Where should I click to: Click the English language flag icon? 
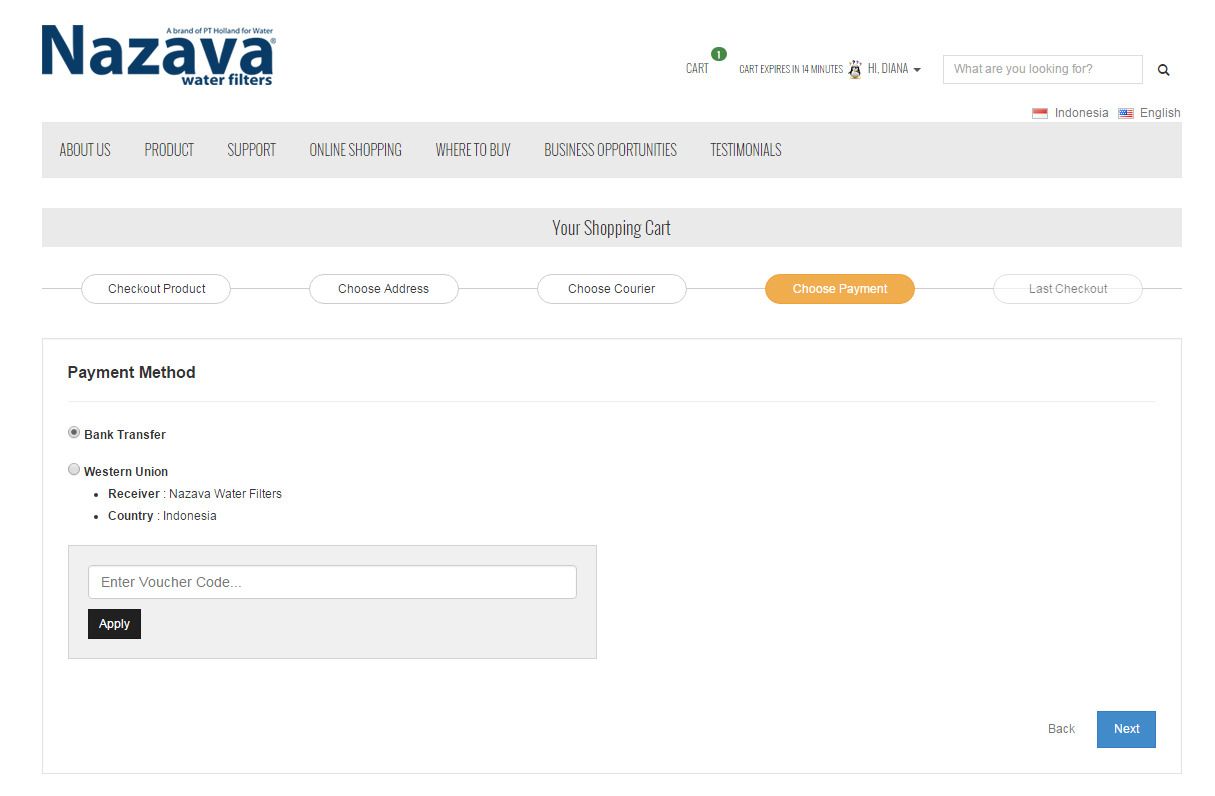click(1126, 113)
